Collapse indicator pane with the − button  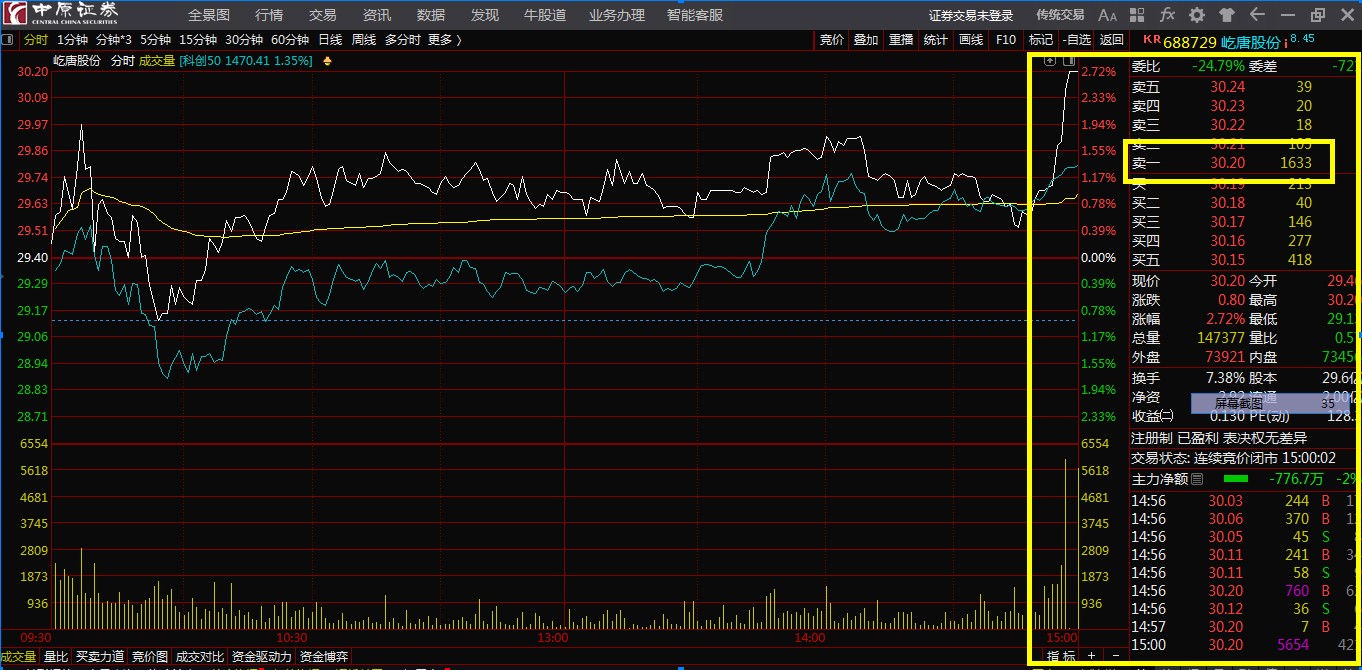[1116, 657]
